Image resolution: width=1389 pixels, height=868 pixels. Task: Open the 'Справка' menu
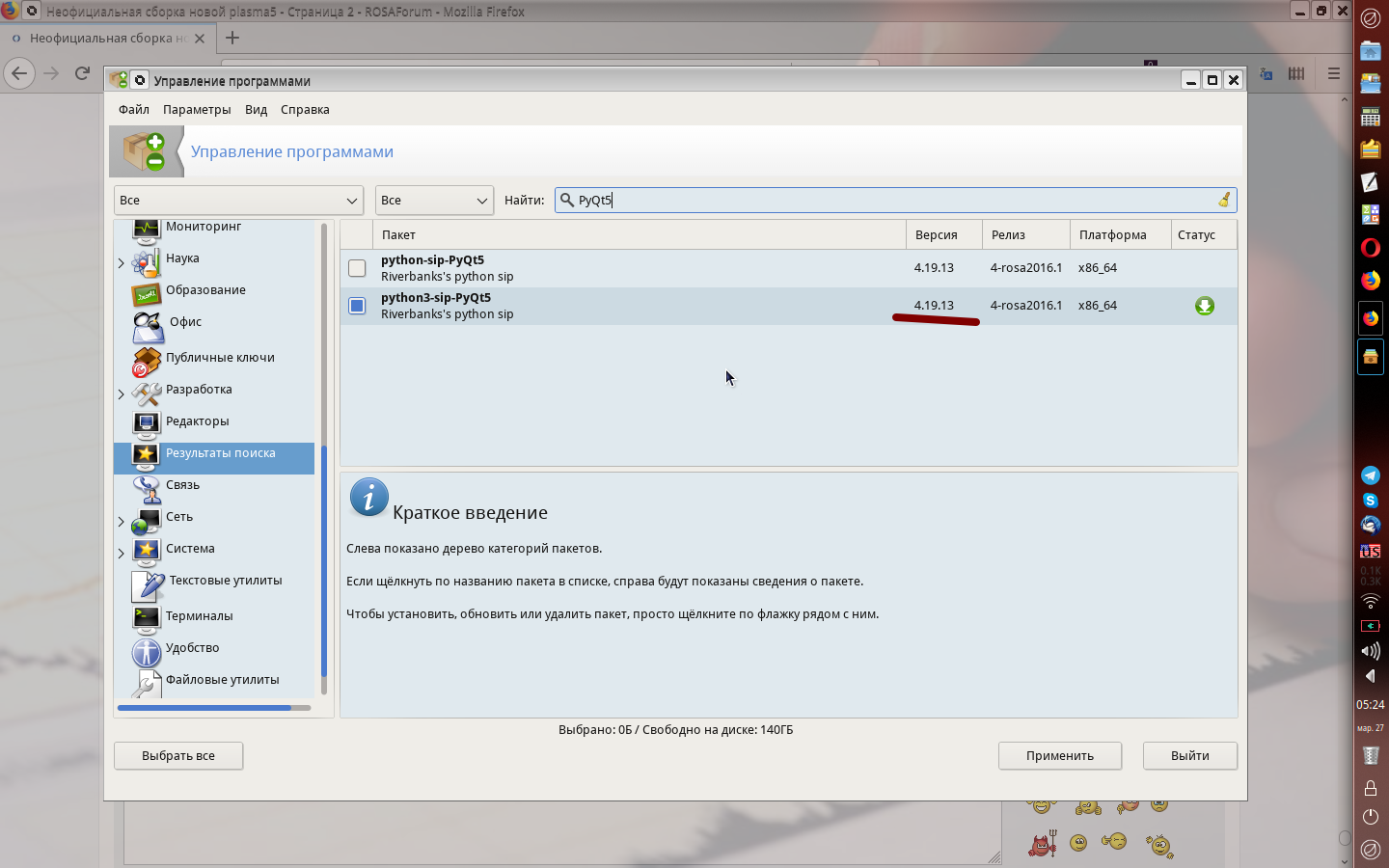click(x=305, y=109)
